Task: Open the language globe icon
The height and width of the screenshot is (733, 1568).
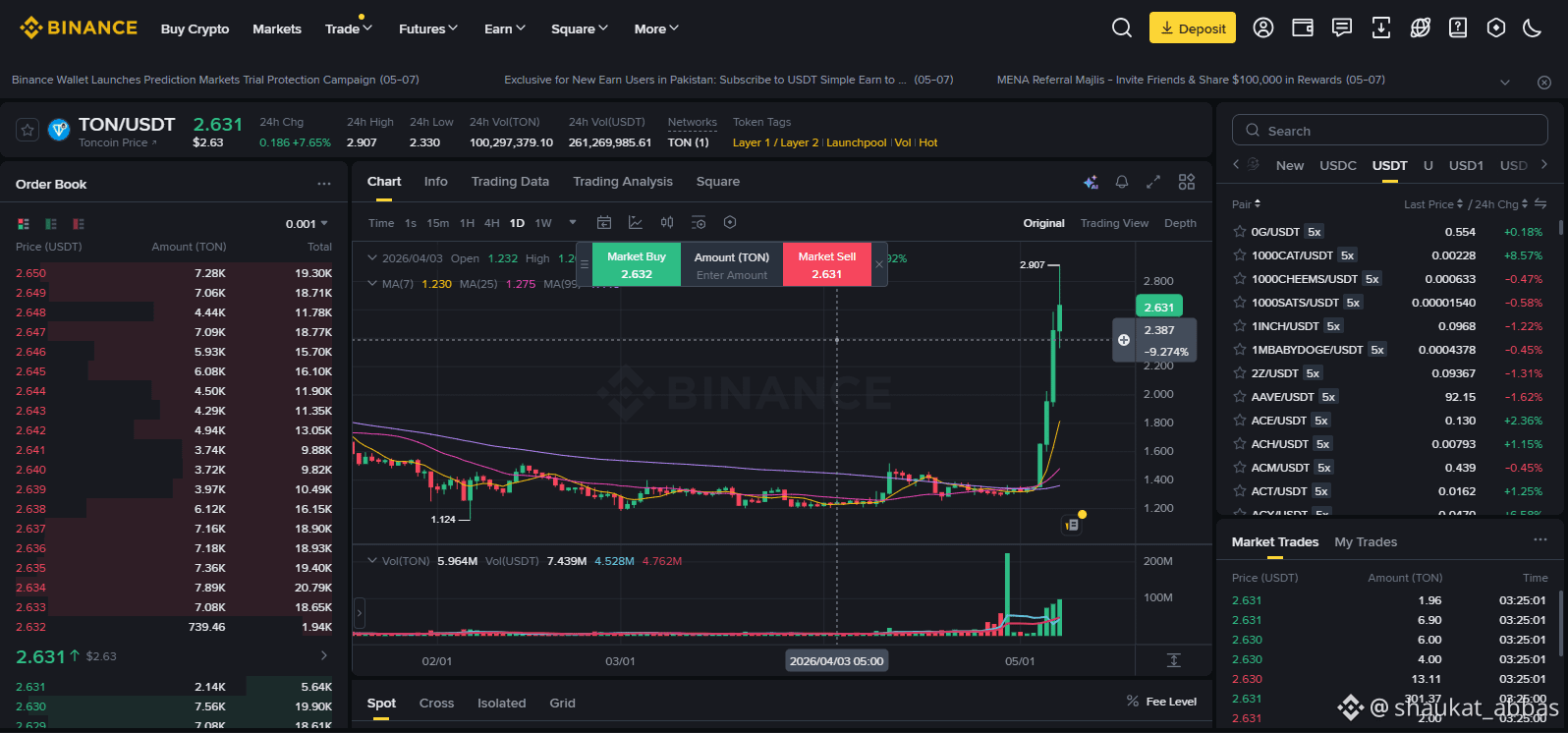Action: point(1420,28)
